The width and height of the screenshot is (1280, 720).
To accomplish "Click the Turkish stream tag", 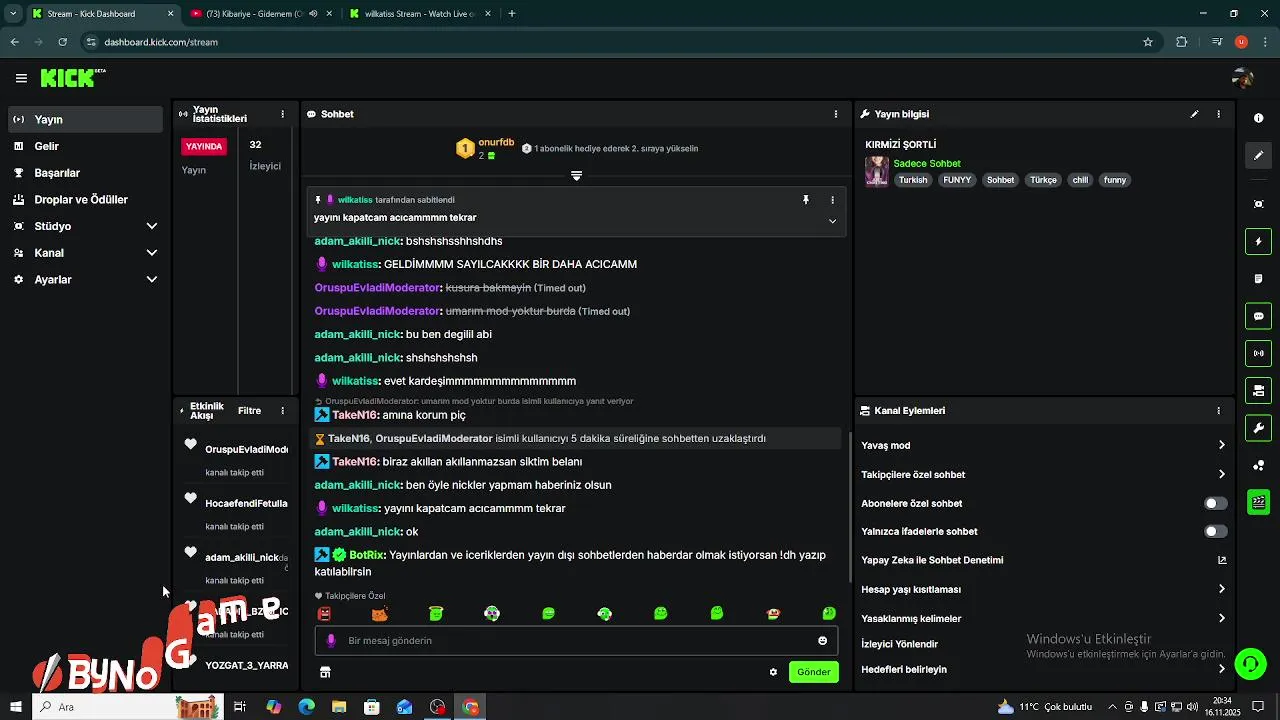I will point(913,180).
